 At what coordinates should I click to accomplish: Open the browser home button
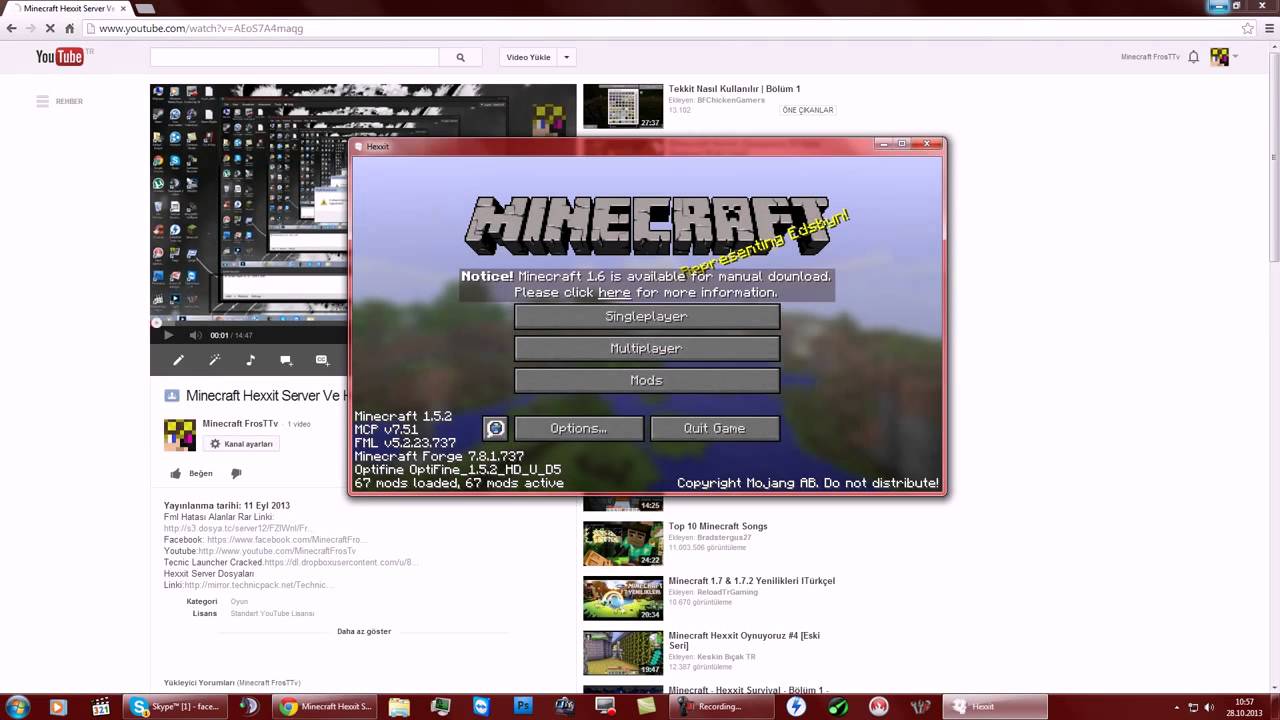[x=69, y=28]
